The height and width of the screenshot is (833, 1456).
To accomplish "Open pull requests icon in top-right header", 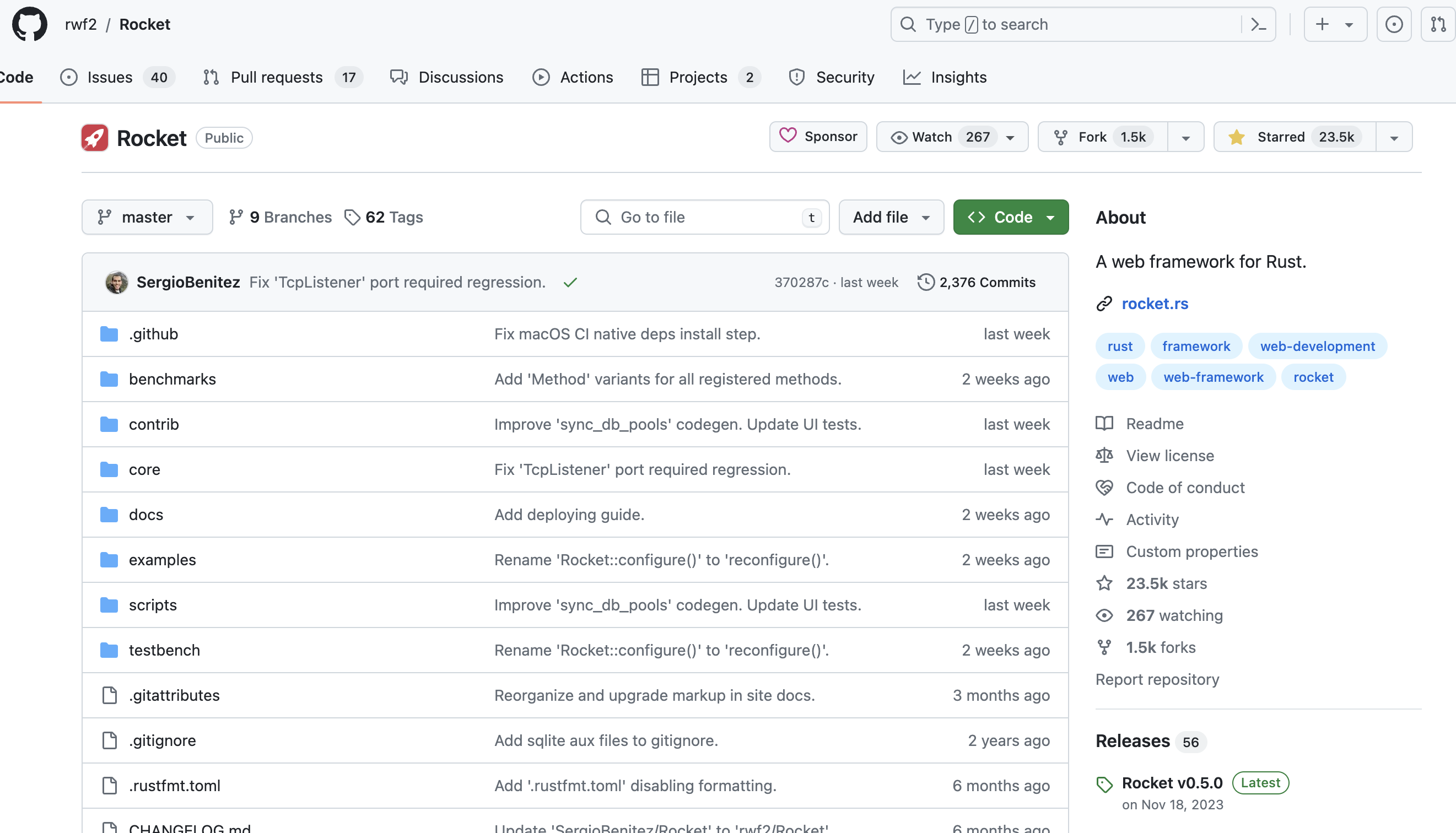I will pyautogui.click(x=1438, y=24).
